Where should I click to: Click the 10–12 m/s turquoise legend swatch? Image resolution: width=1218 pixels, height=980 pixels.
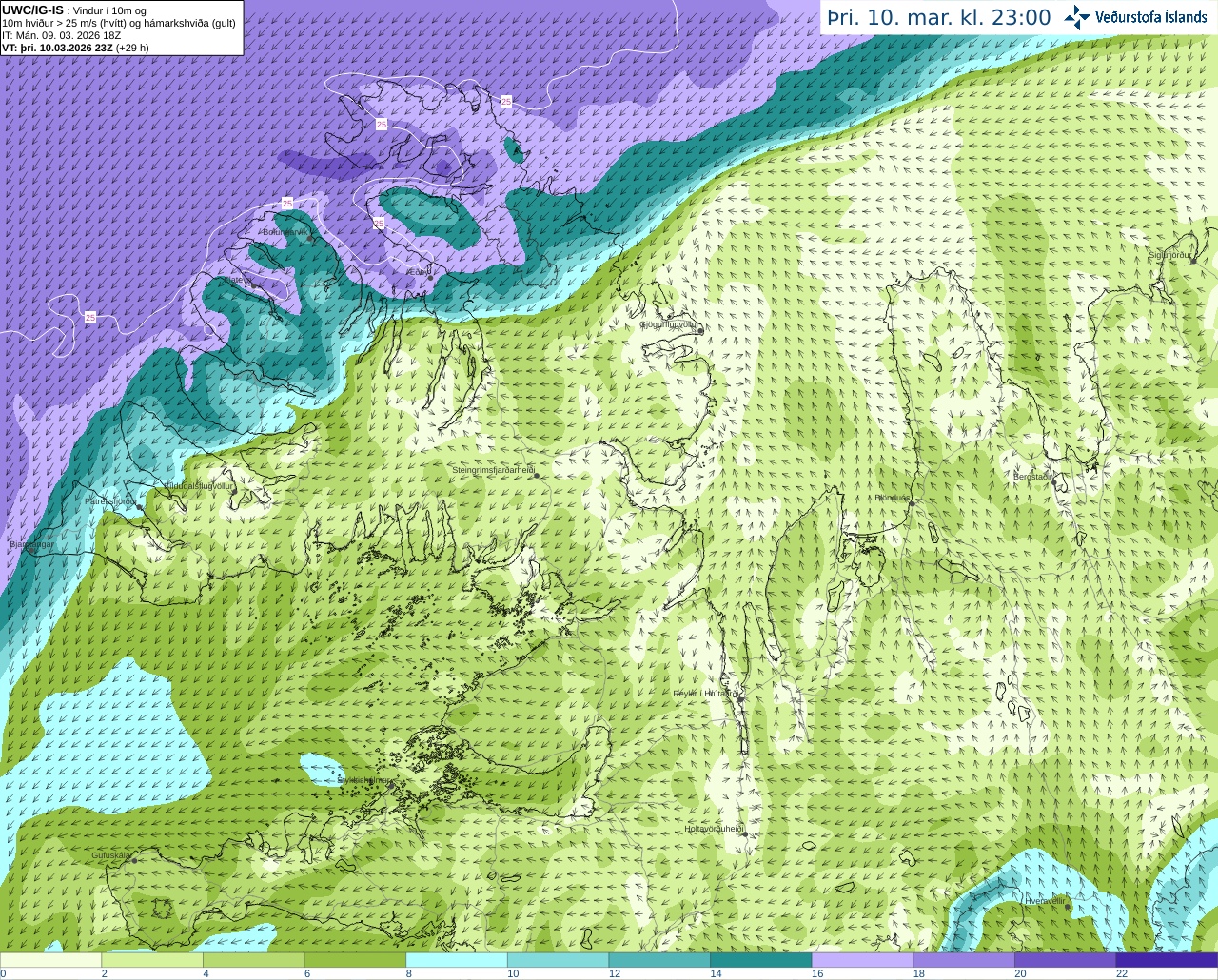[558, 960]
